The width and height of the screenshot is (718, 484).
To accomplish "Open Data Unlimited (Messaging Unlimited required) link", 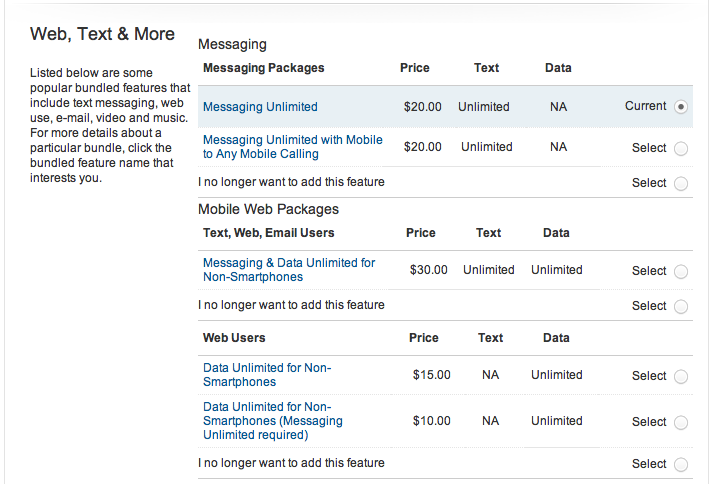I will 272,421.
